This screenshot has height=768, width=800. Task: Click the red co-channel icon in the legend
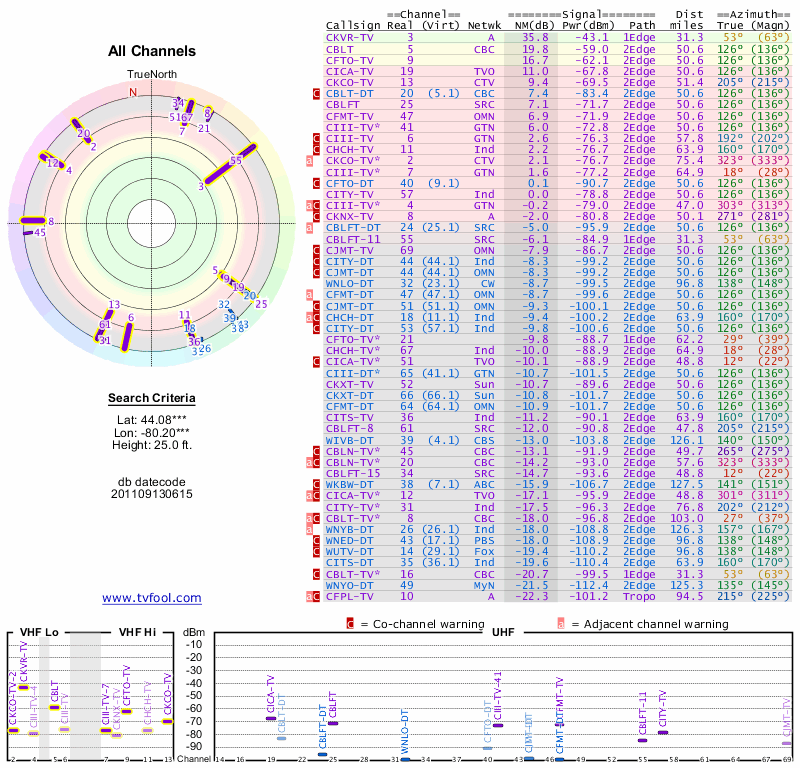click(351, 623)
